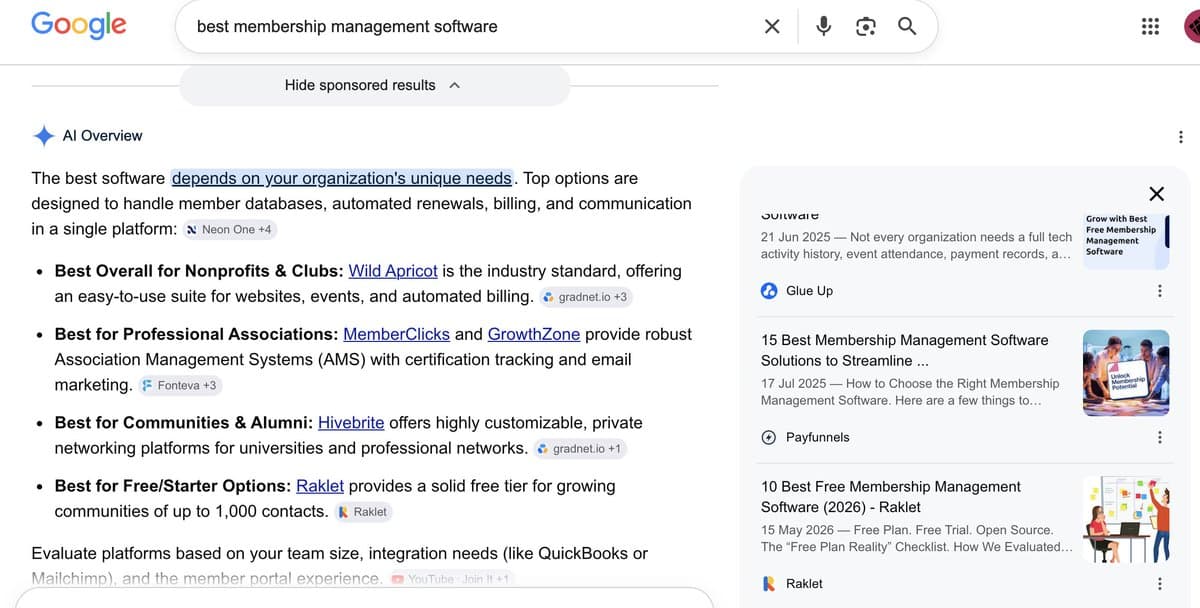Click the magnifying glass search icon

907,26
